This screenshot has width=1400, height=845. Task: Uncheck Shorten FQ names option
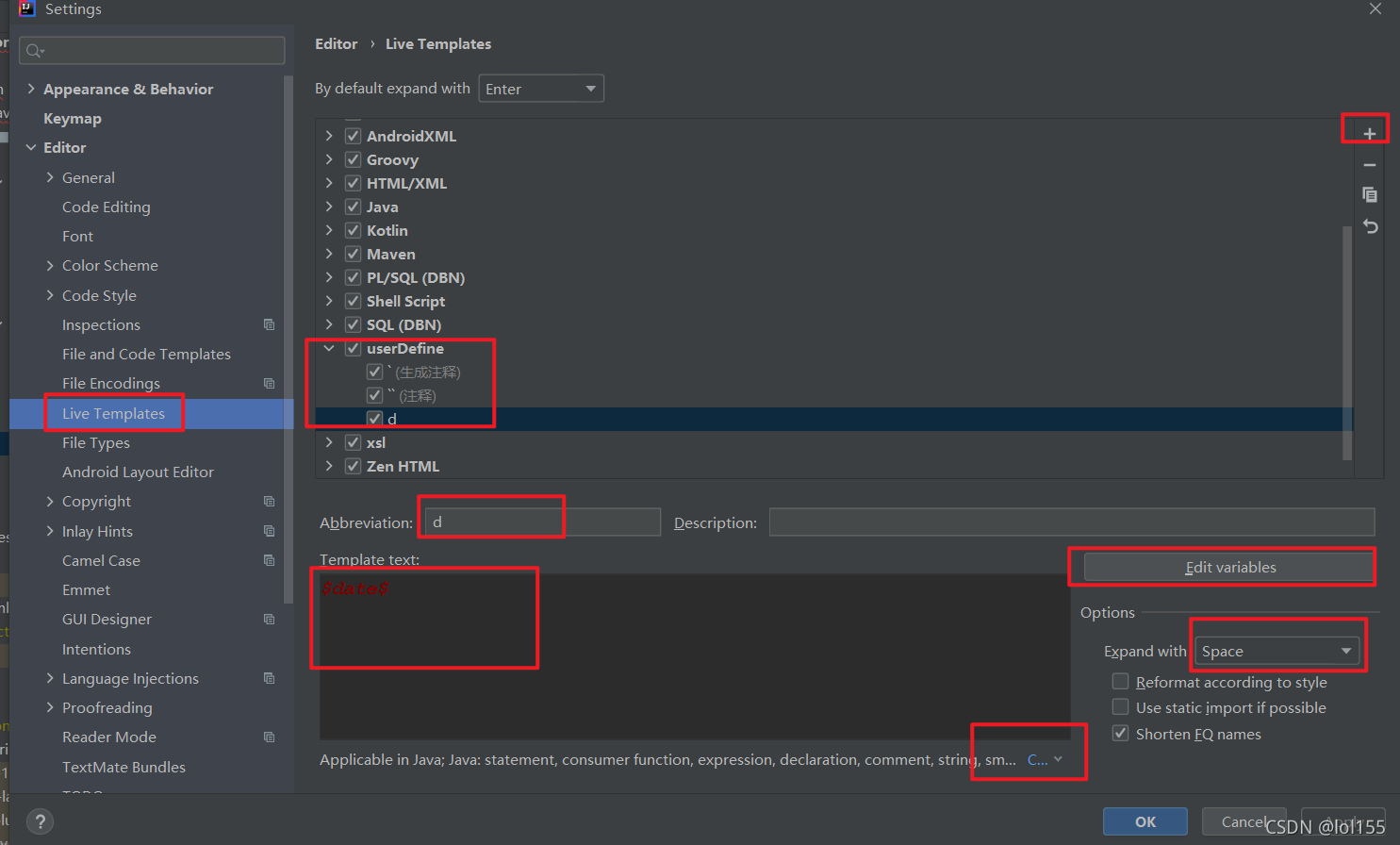point(1121,733)
